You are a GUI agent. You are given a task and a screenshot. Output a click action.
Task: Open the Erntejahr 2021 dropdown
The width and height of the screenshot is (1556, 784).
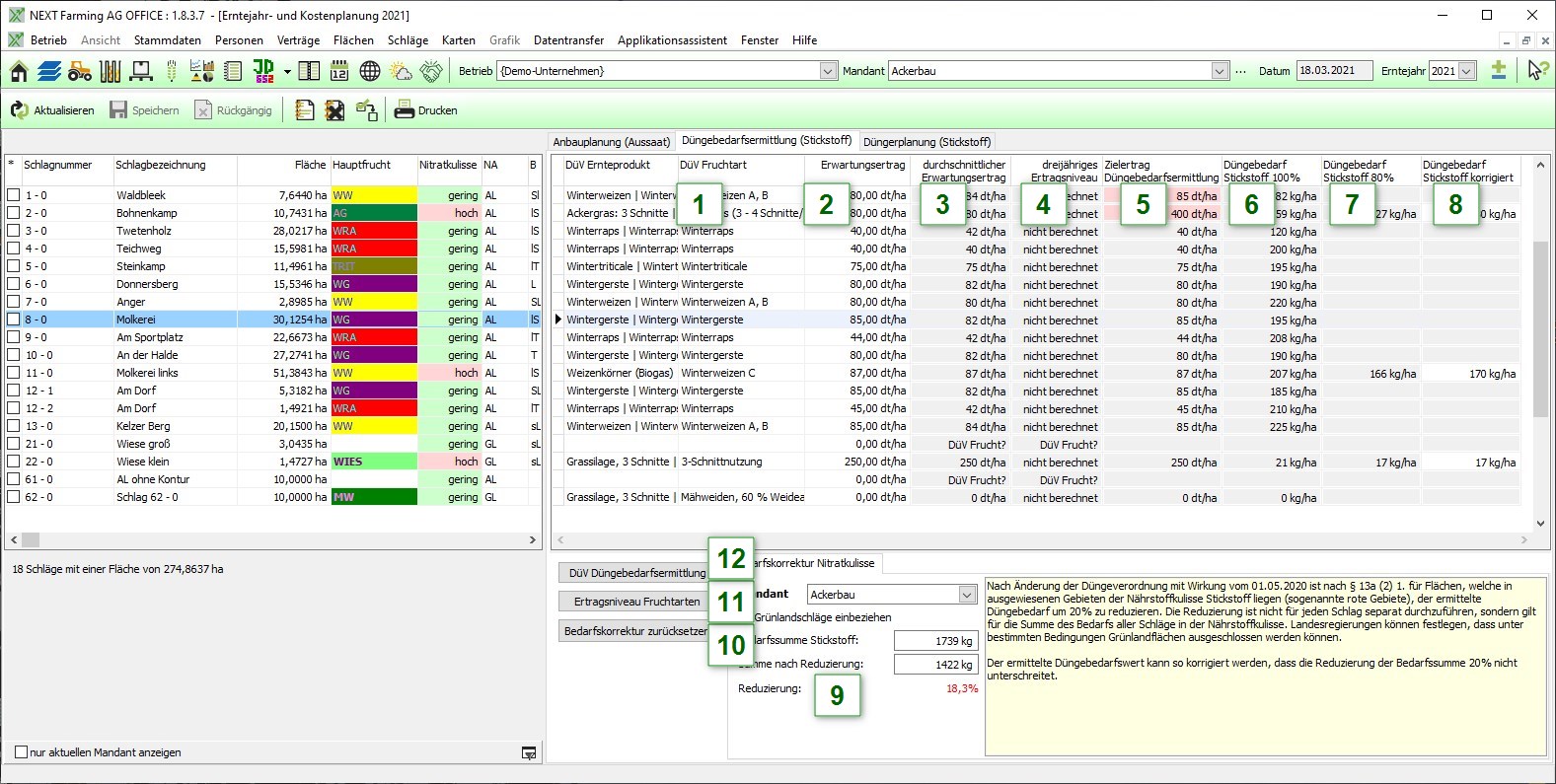point(1467,71)
